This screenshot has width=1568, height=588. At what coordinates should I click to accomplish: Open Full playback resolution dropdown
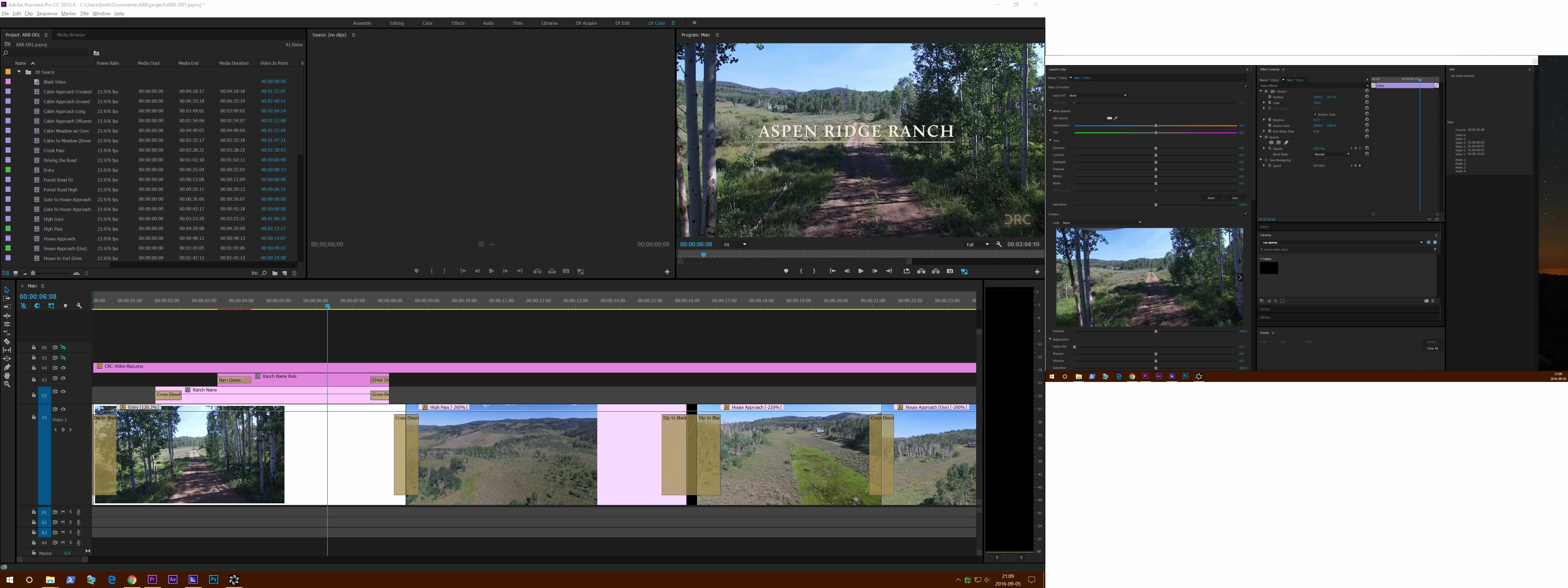[x=978, y=245]
